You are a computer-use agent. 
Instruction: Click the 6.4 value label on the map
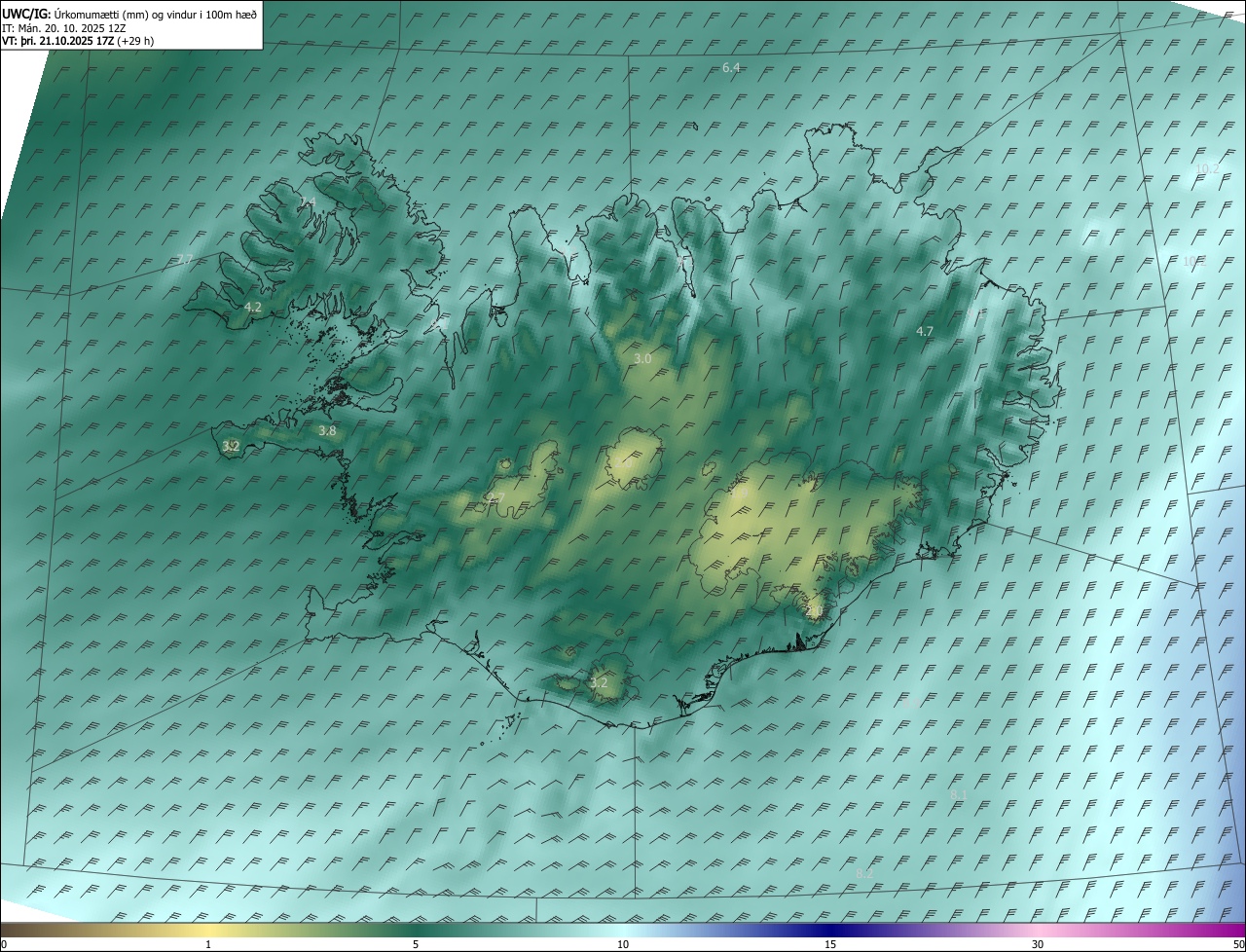(x=731, y=67)
